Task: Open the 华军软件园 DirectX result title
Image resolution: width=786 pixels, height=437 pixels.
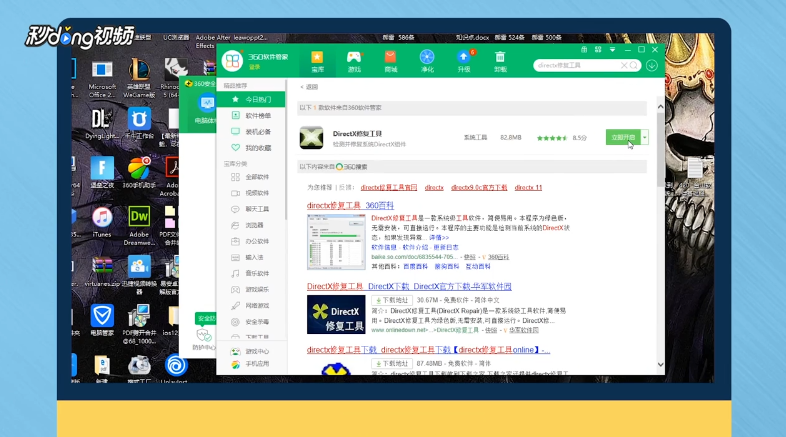Action: 409,287
